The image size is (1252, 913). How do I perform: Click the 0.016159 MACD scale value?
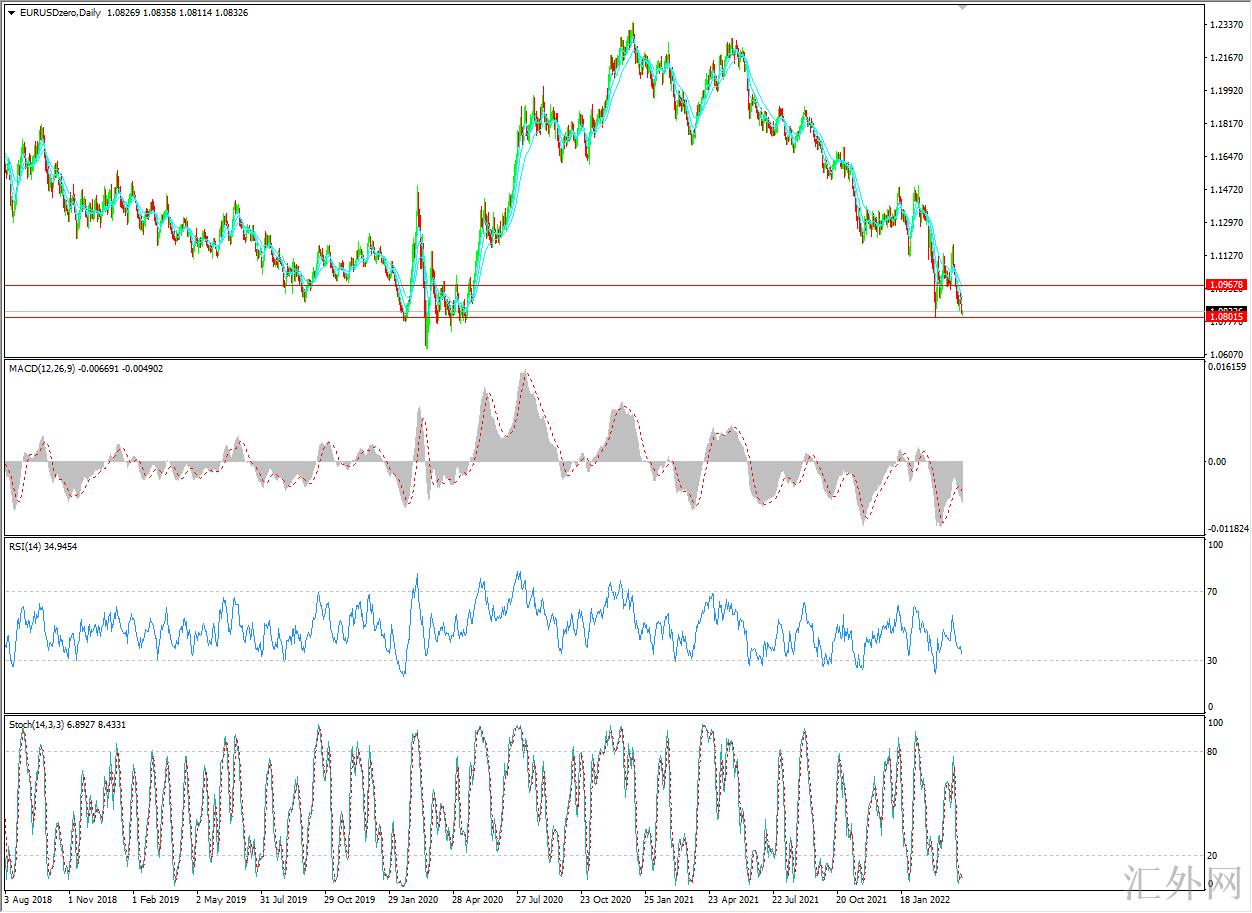[1228, 367]
